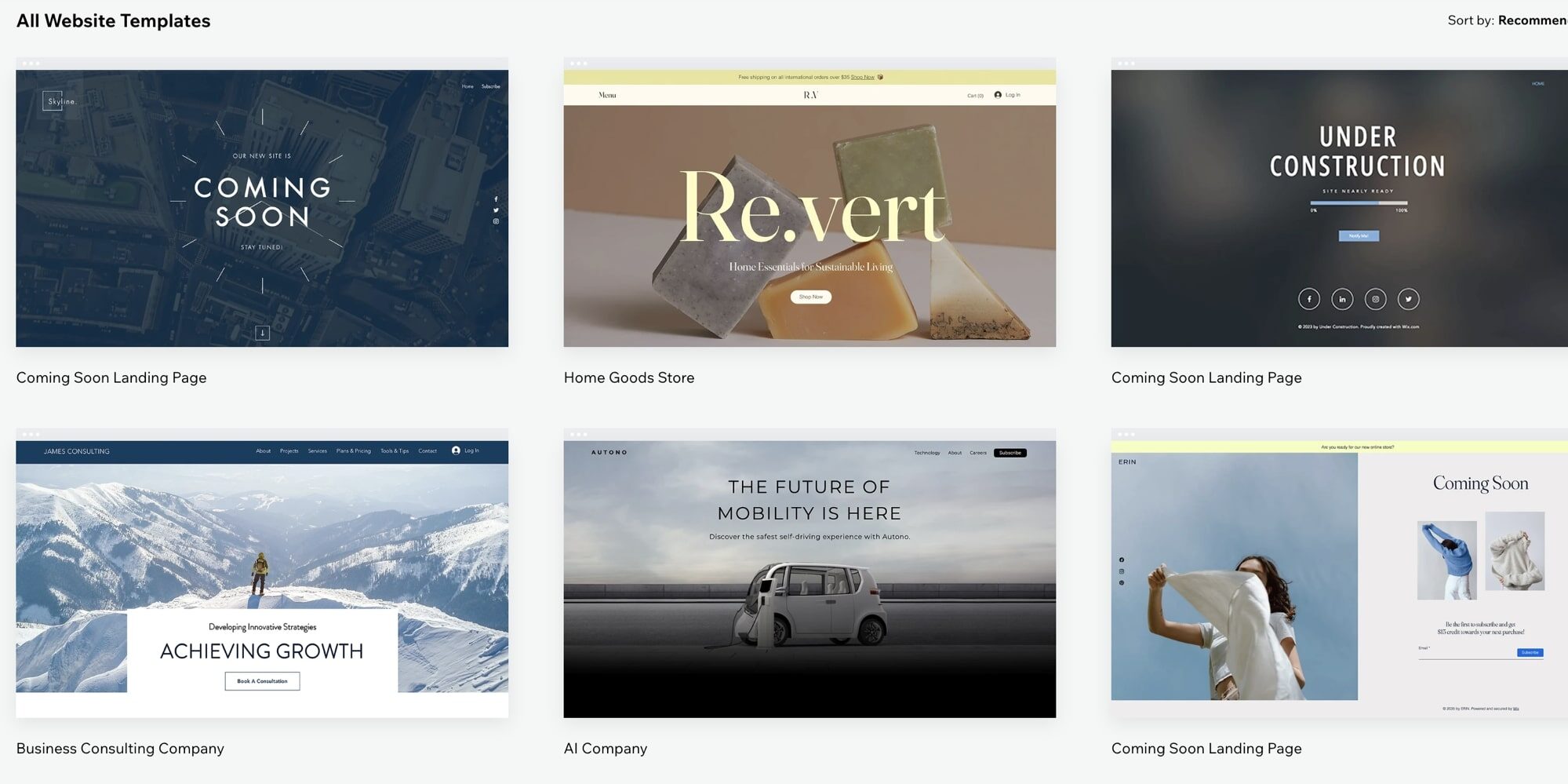Click the Twitter icon on the Skyline Coming Soon template
The width and height of the screenshot is (1568, 784).
496,210
